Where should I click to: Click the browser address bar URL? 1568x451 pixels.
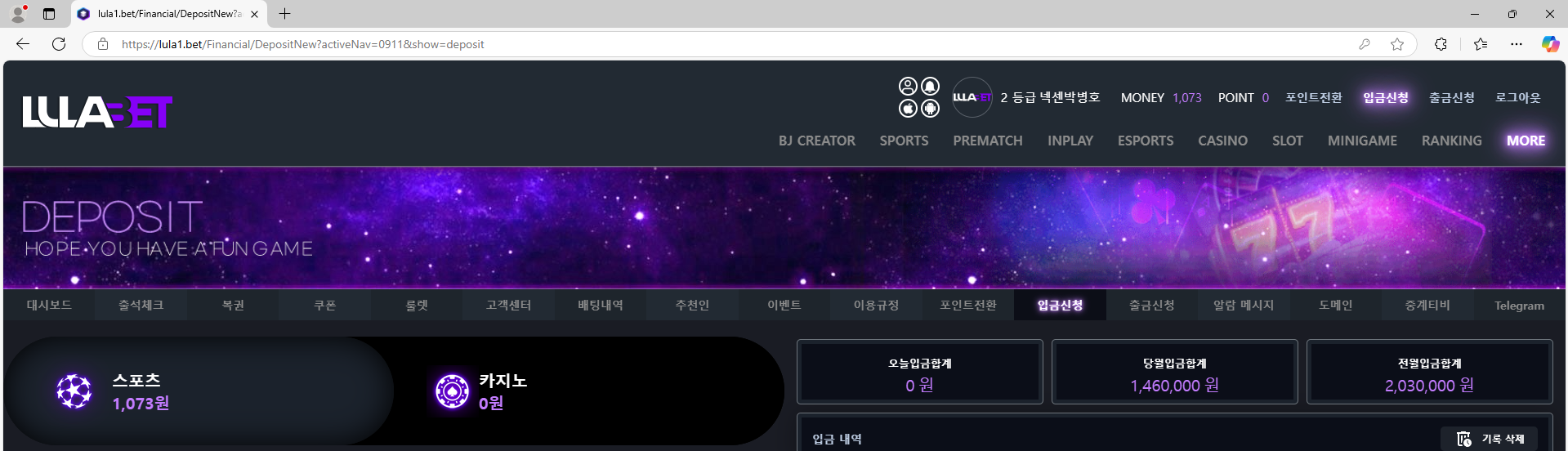[x=302, y=44]
